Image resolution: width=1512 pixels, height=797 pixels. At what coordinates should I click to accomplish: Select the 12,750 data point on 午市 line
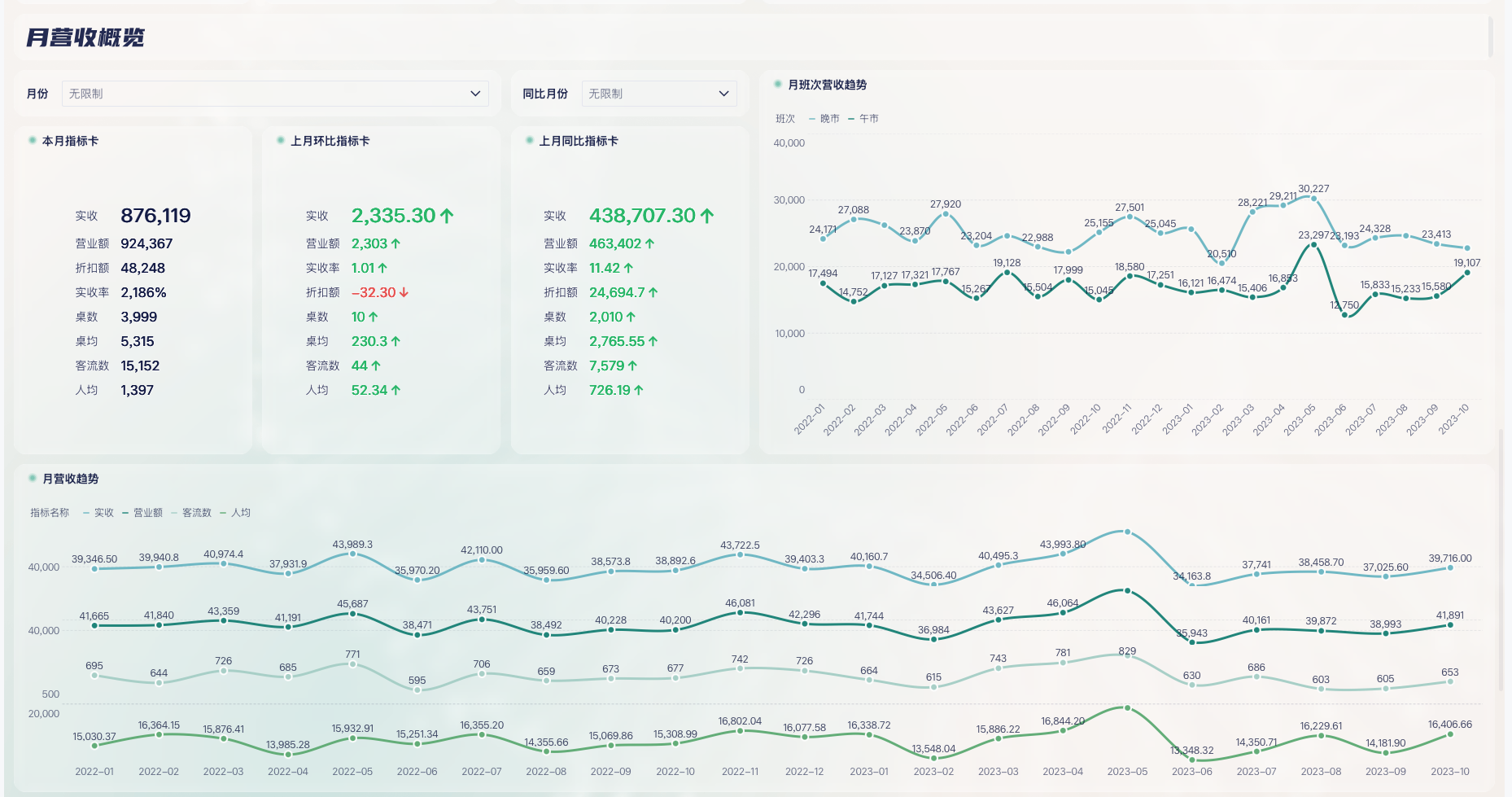1344,315
